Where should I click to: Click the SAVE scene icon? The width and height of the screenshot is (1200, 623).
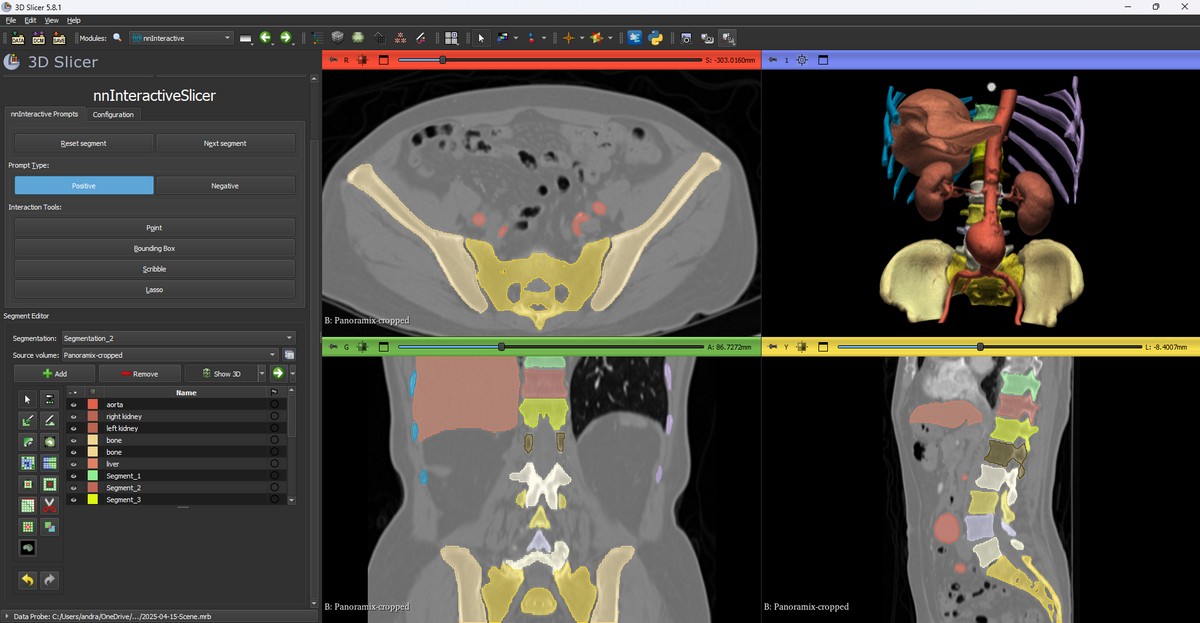point(59,38)
